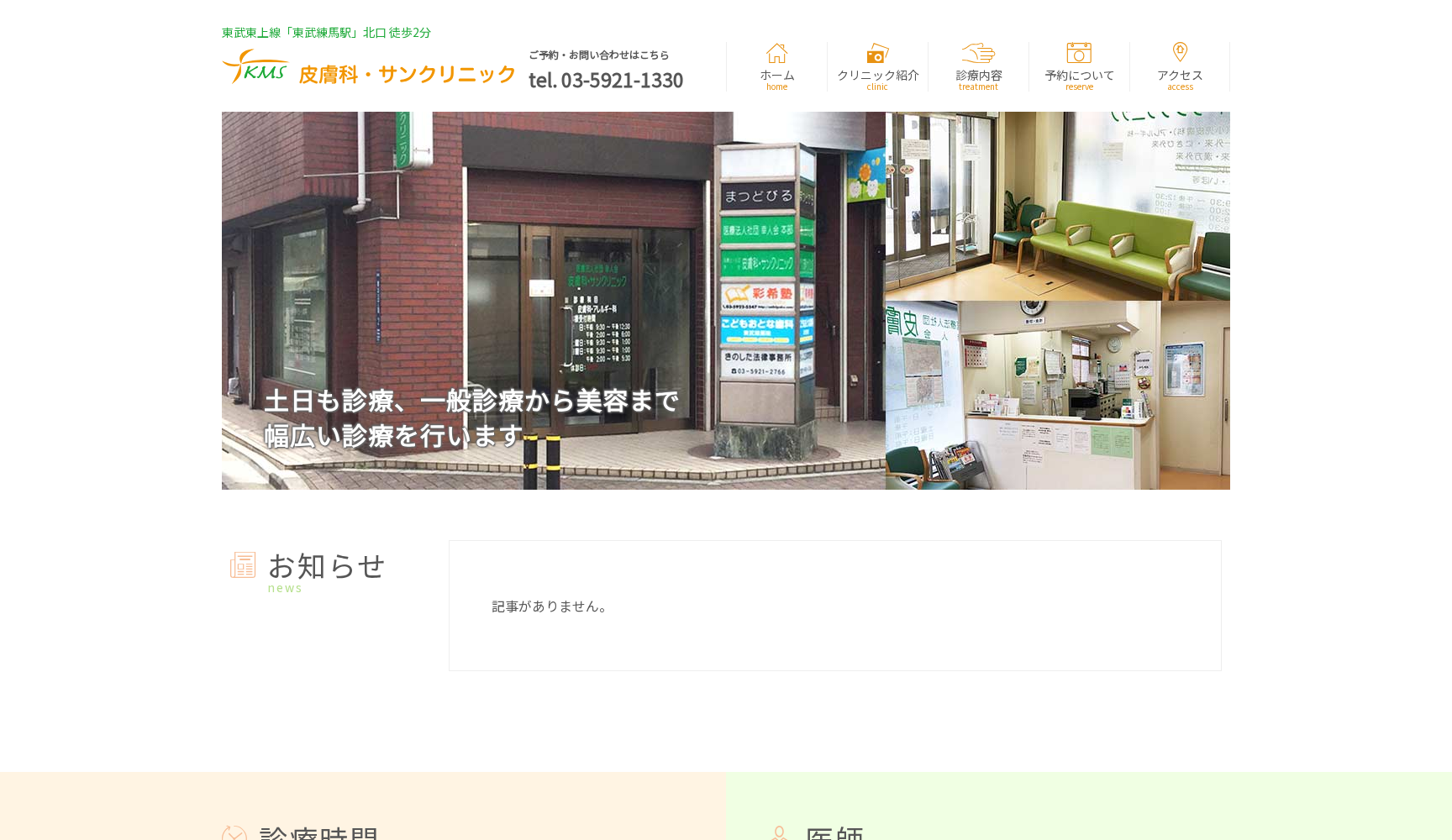Image resolution: width=1452 pixels, height=840 pixels.
Task: Click the 記事がありません news box
Action: (x=834, y=605)
